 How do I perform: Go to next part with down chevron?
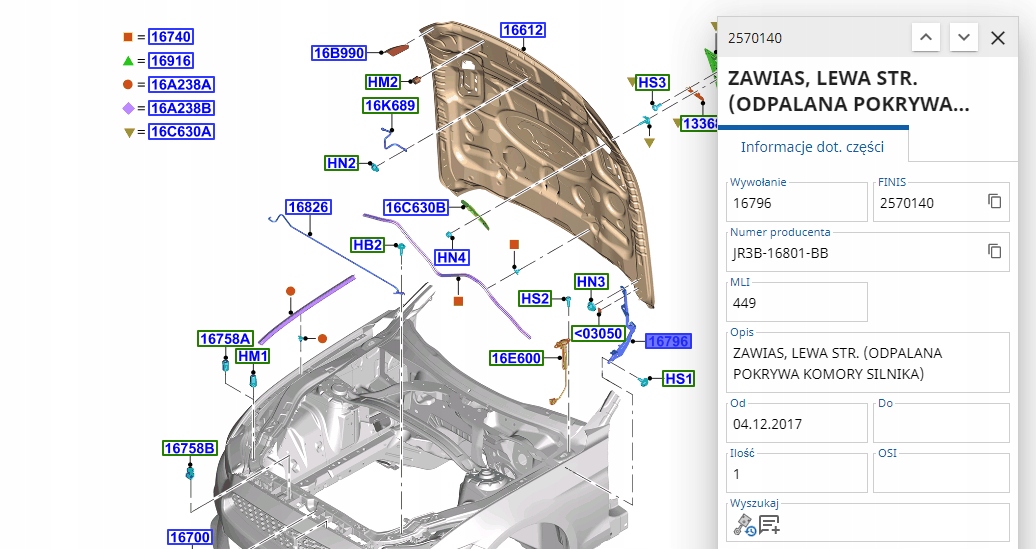963,38
